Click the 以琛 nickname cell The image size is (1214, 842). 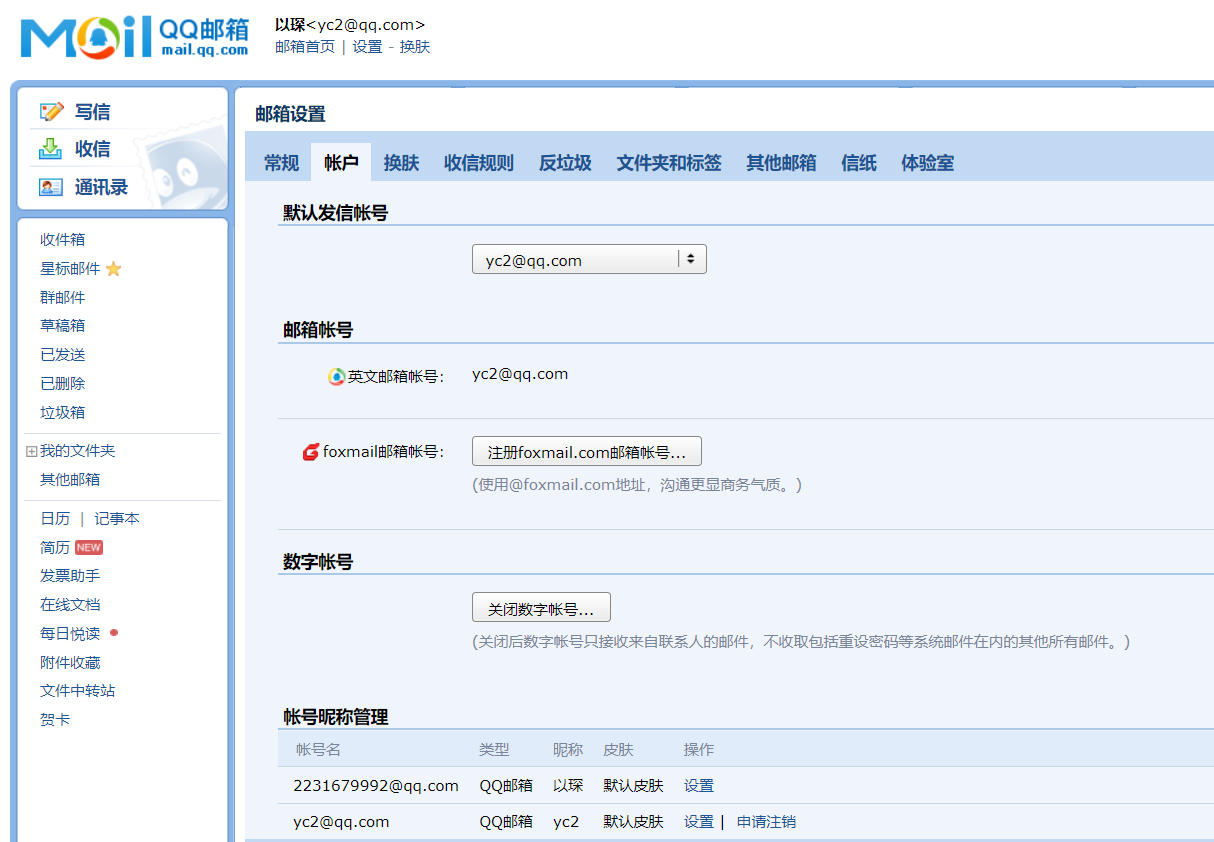[568, 785]
